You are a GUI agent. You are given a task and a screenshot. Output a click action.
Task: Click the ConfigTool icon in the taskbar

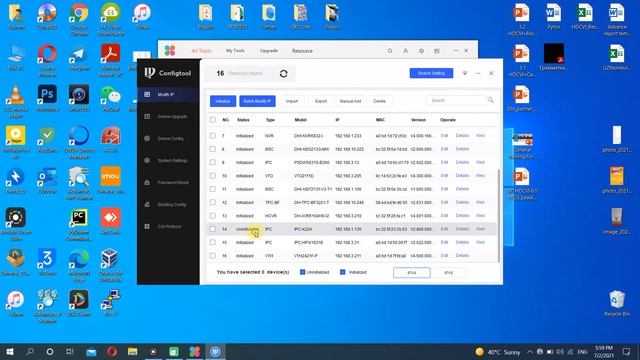coord(215,351)
